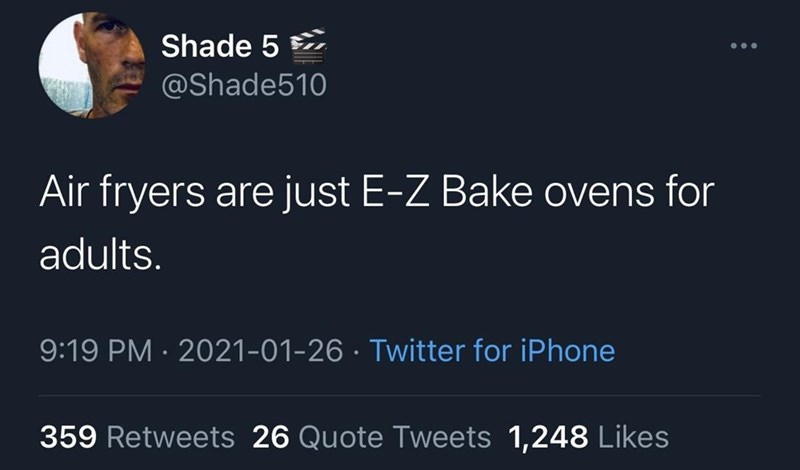This screenshot has height=470, width=800.
Task: Show the 1,248 Likes list
Action: tap(588, 437)
